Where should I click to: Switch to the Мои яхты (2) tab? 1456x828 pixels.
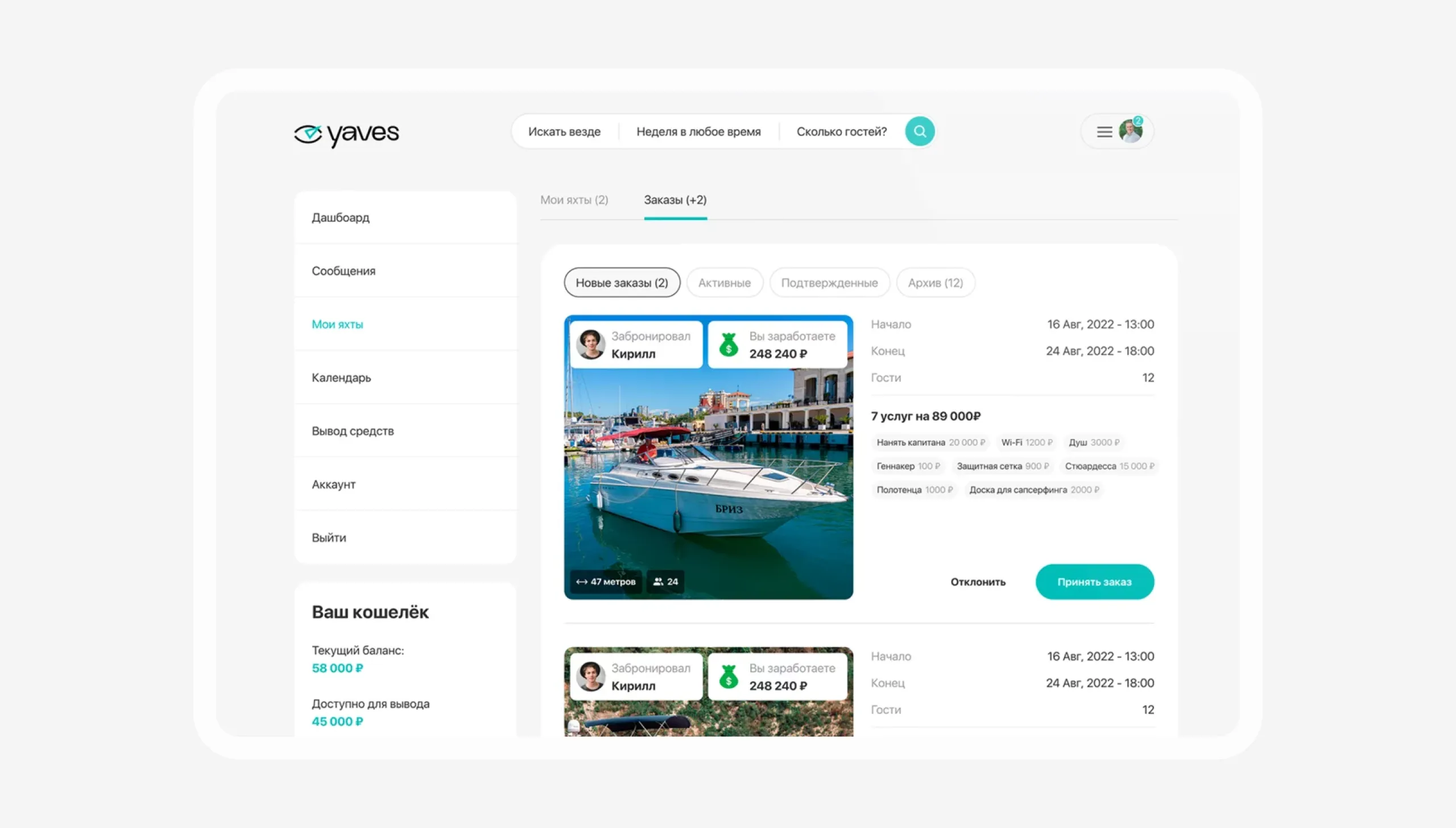574,200
